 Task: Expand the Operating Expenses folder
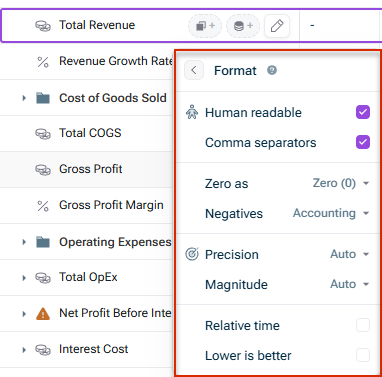pyautogui.click(x=24, y=242)
